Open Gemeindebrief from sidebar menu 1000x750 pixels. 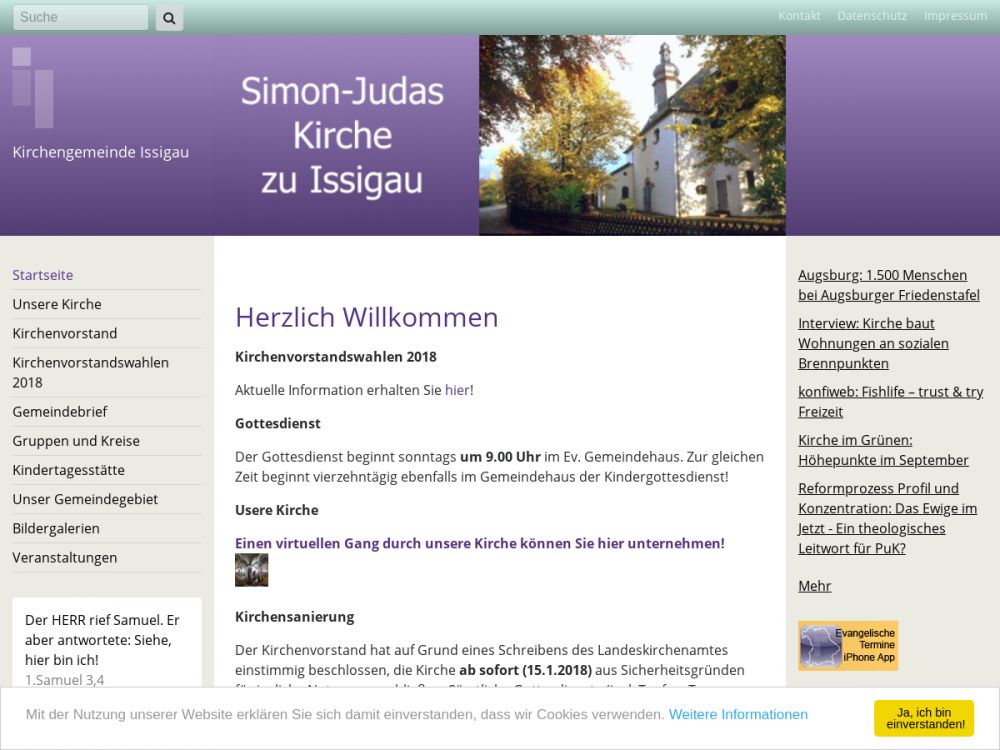click(x=60, y=411)
